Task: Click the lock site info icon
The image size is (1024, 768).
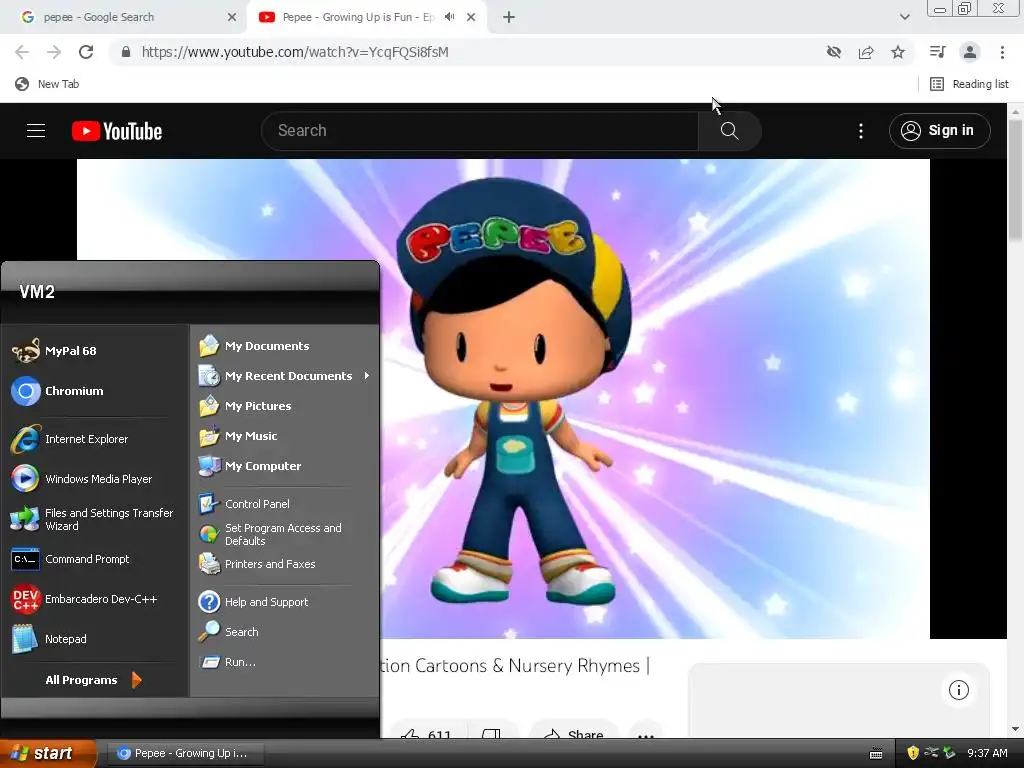Action: click(x=126, y=52)
